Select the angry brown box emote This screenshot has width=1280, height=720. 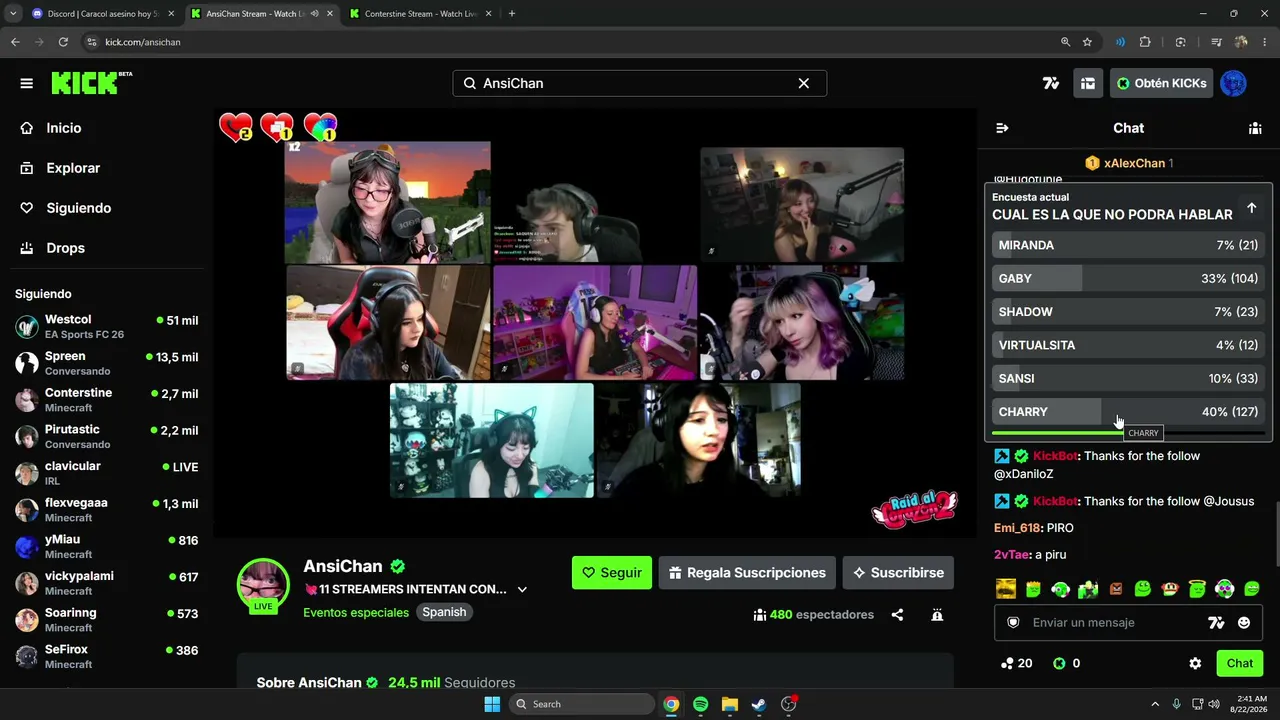point(1116,589)
